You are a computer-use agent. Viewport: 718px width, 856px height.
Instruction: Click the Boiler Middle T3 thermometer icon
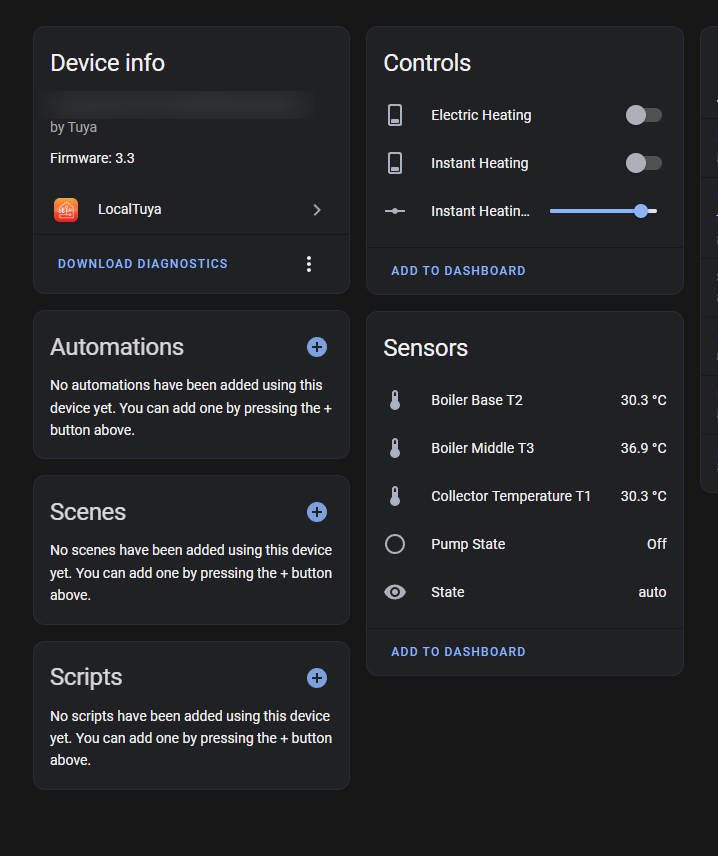point(395,448)
